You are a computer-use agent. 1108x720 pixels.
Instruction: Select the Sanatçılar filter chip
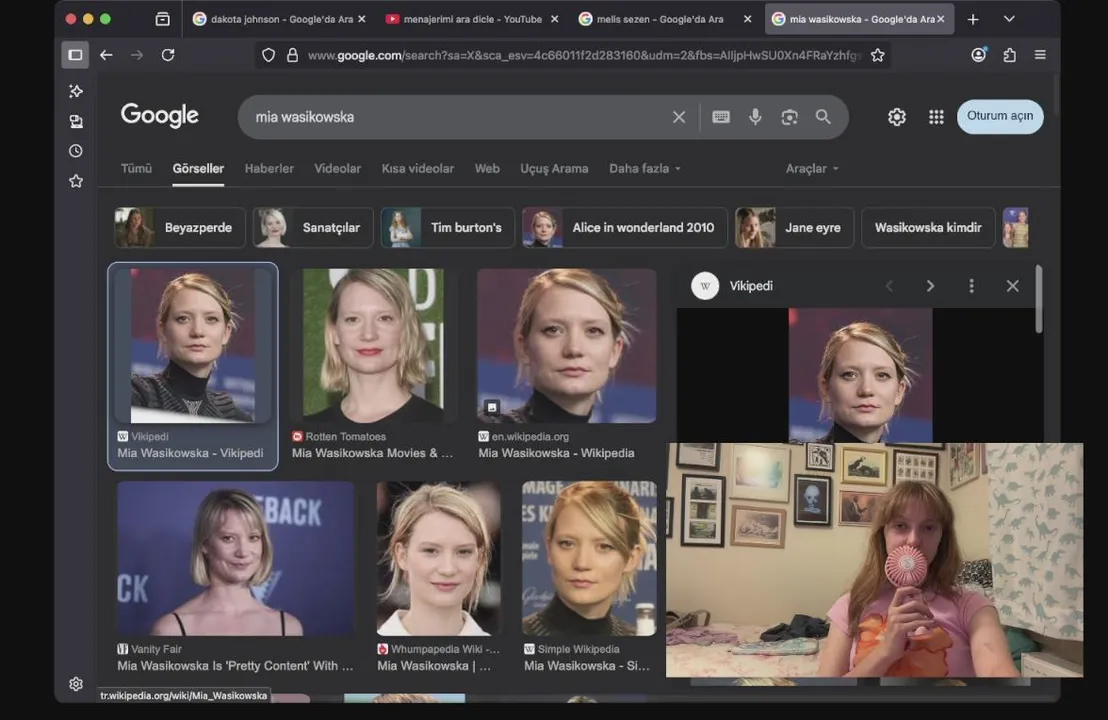click(312, 228)
